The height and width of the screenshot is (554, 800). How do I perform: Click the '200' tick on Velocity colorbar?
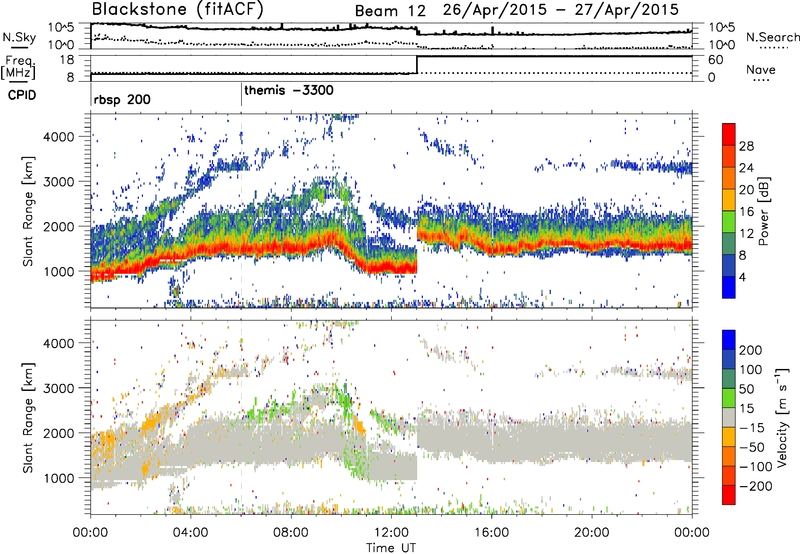pos(751,350)
